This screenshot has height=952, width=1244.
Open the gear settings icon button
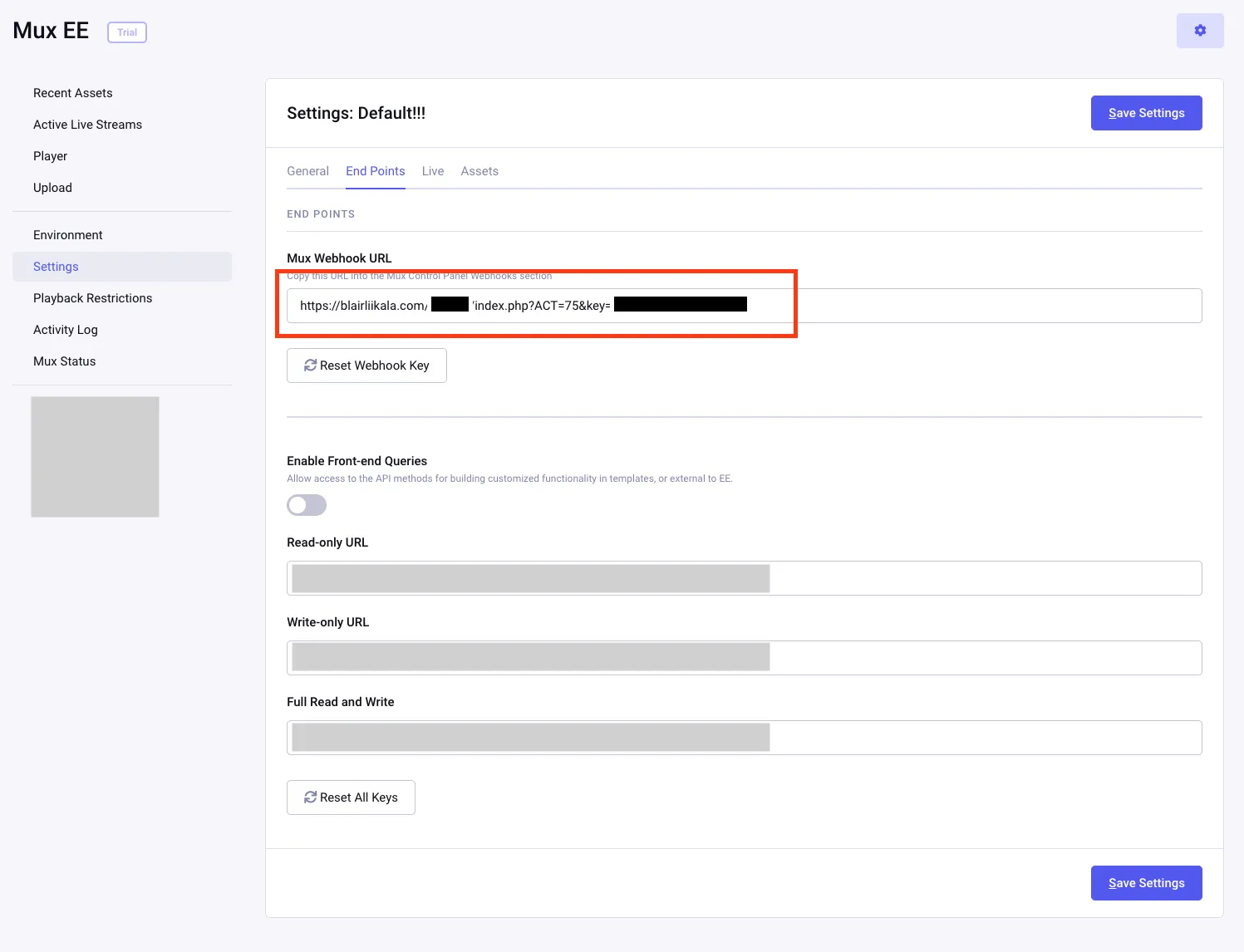(1200, 31)
